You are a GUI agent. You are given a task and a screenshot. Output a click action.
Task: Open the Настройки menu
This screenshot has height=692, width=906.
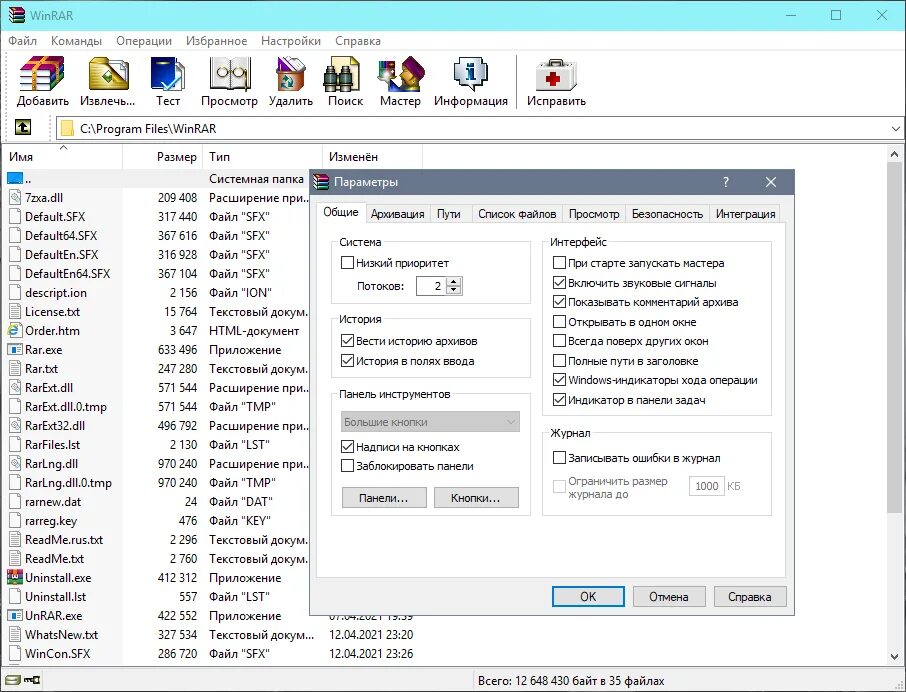click(291, 41)
